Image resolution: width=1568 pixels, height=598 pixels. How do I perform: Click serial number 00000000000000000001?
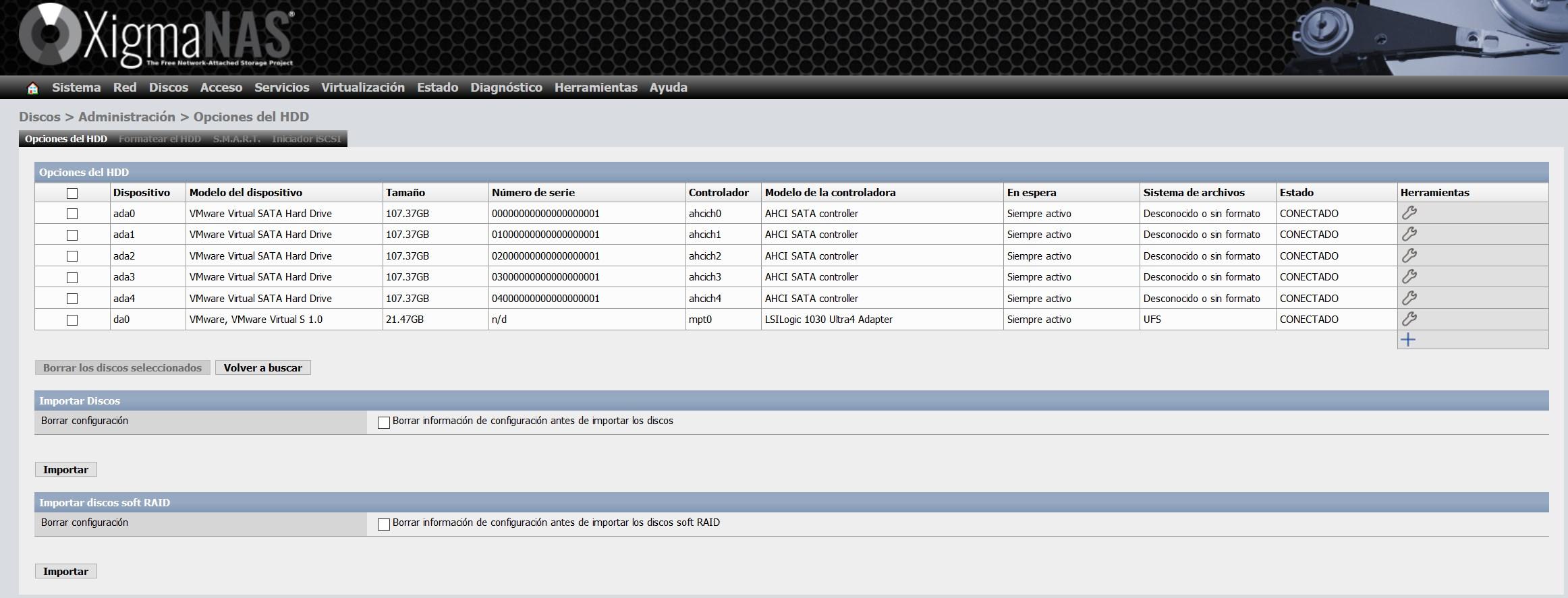(x=546, y=214)
